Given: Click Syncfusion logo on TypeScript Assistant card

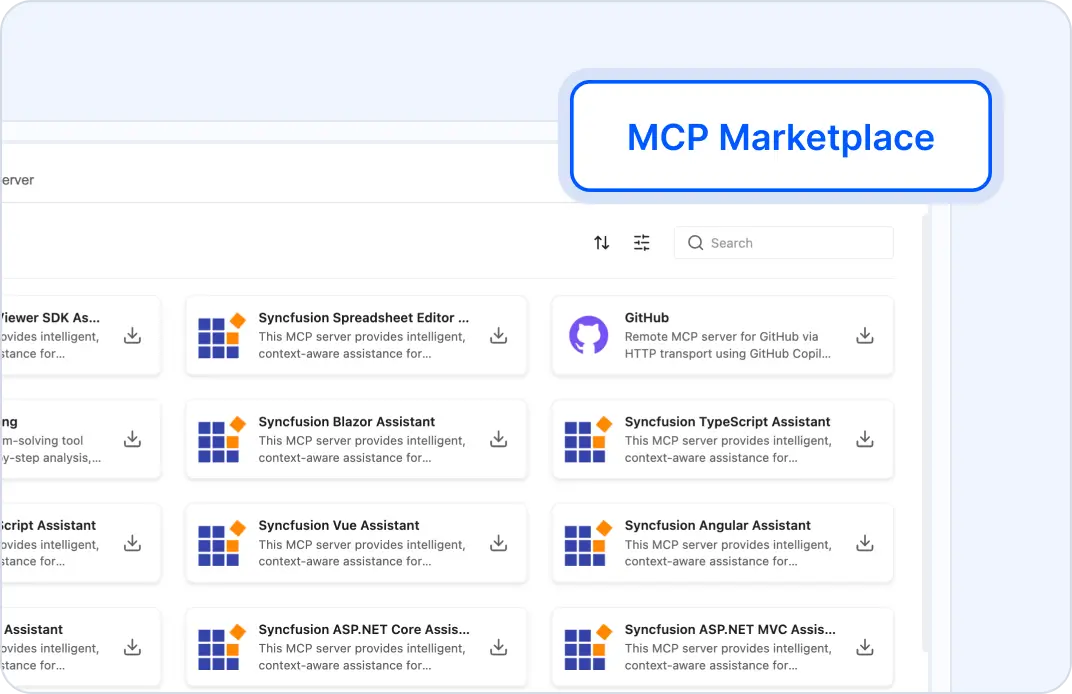Looking at the screenshot, I should [588, 440].
